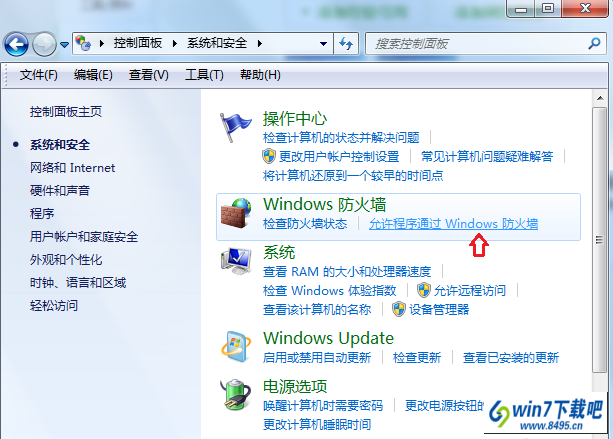Open 轻松访问 category
613x439 pixels.
(x=54, y=306)
